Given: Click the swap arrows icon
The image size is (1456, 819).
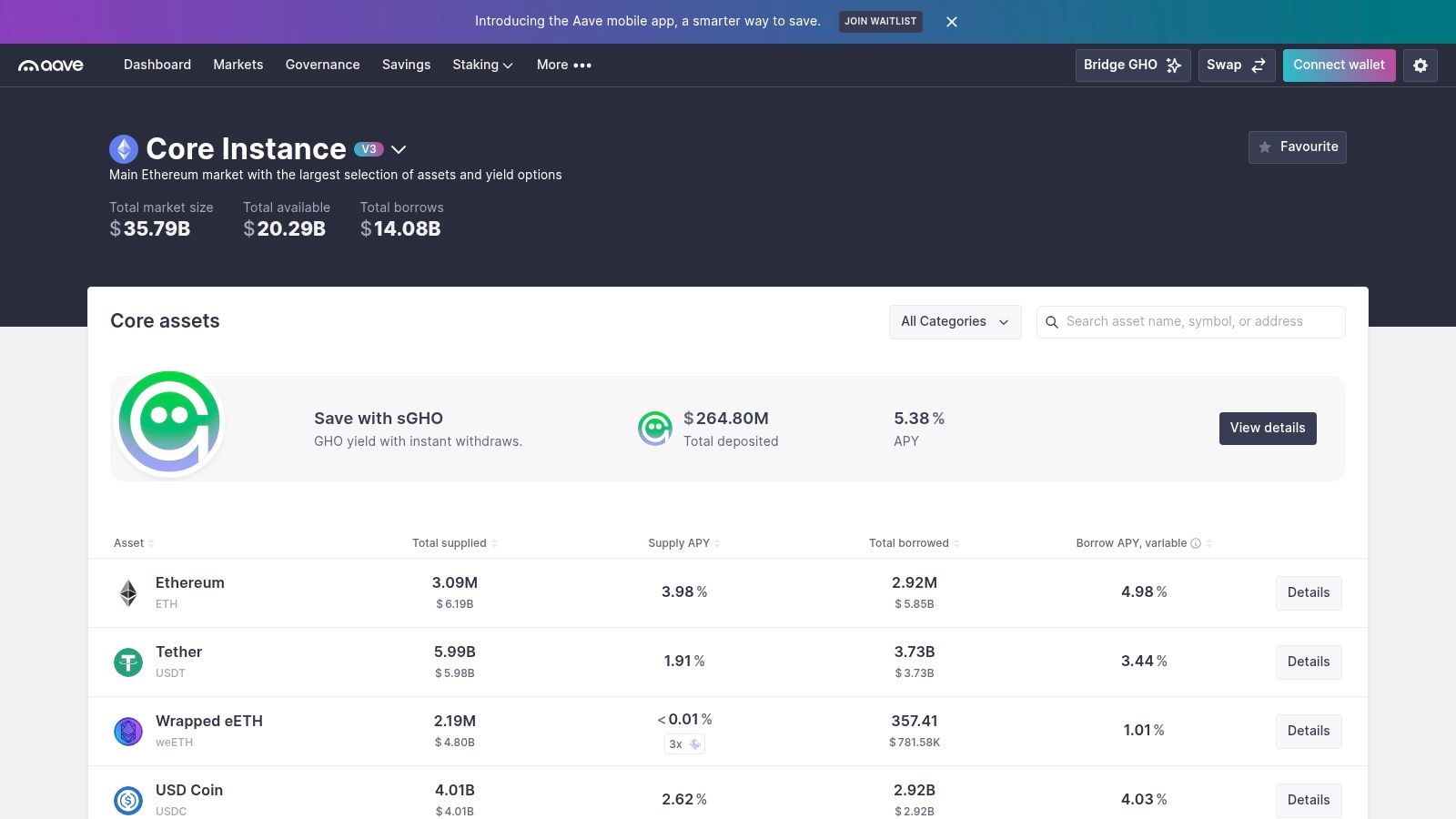Looking at the screenshot, I should point(1259,65).
